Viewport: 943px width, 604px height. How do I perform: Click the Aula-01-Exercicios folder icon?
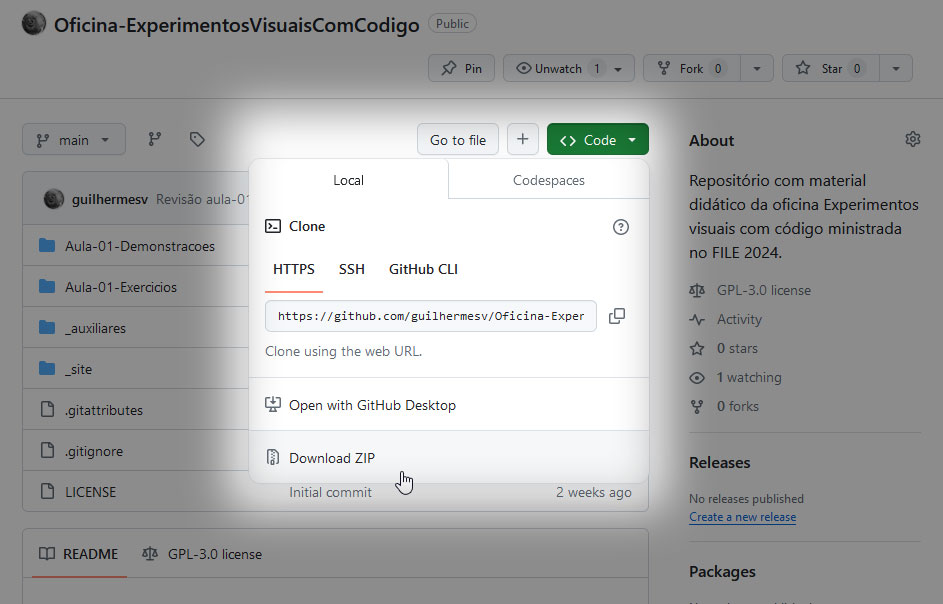pyautogui.click(x=47, y=286)
